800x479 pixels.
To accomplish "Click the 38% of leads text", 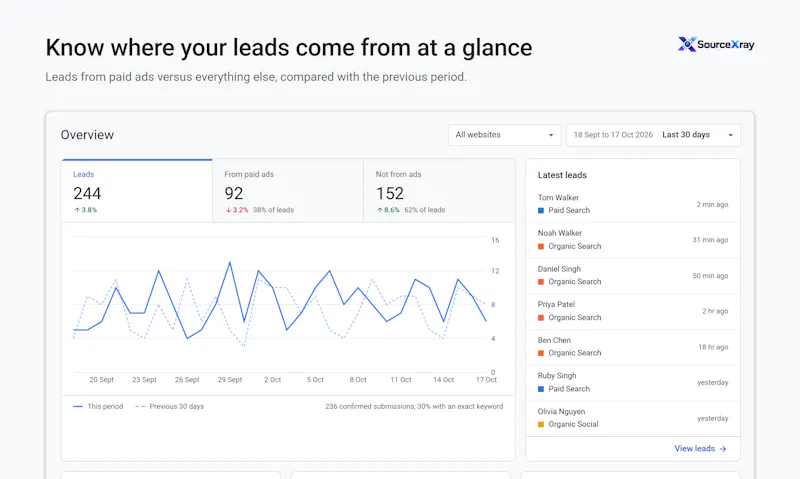I will [x=273, y=210].
